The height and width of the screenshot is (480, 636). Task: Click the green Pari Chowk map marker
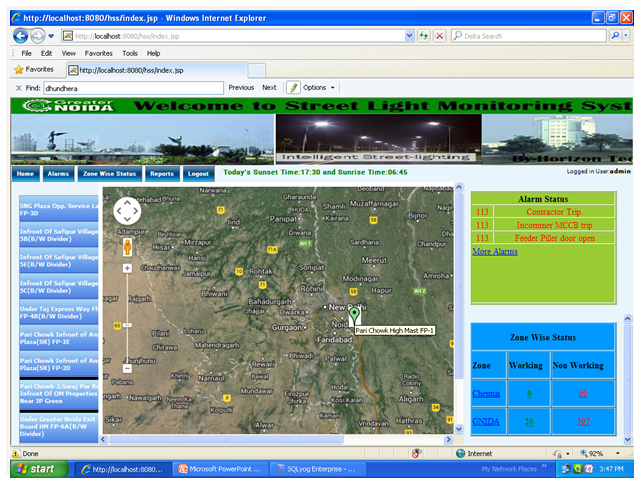pyautogui.click(x=354, y=316)
